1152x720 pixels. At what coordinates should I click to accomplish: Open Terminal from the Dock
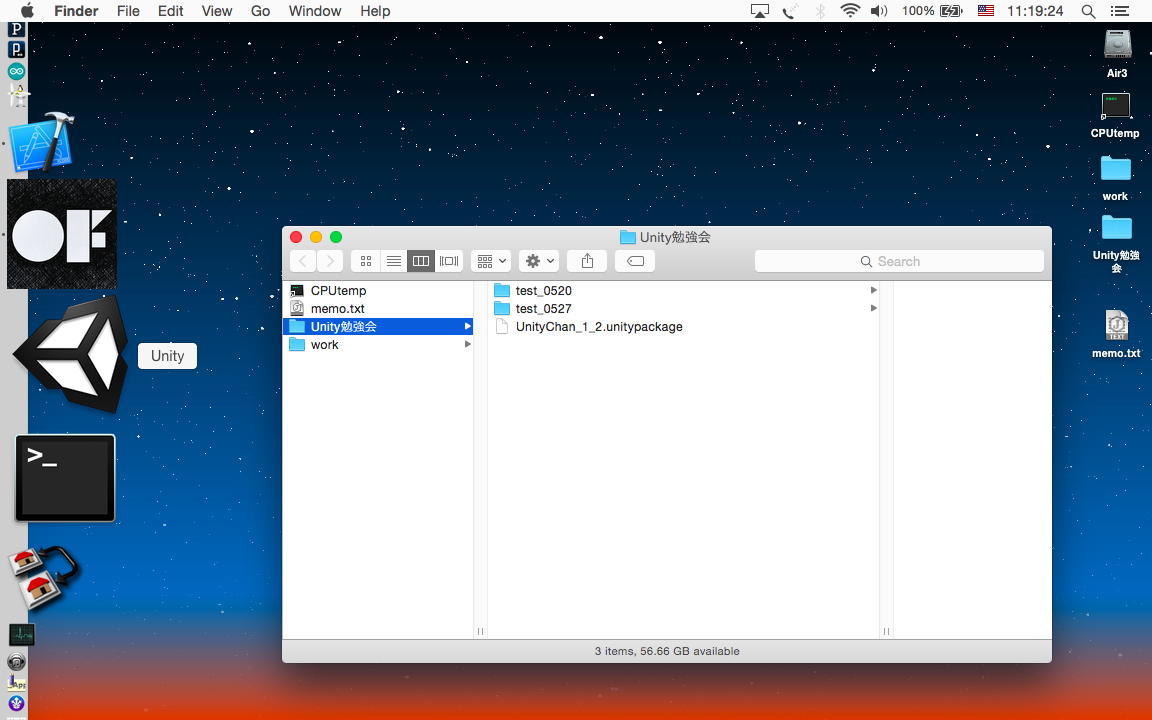(65, 478)
